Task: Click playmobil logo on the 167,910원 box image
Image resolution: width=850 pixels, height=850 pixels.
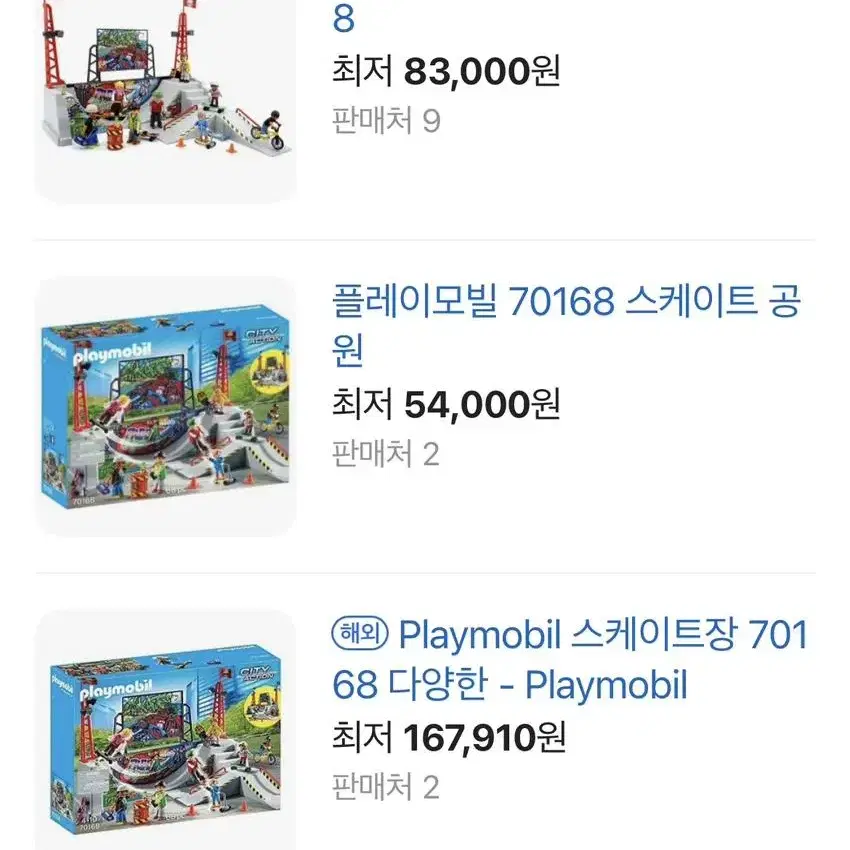Action: coord(115,689)
